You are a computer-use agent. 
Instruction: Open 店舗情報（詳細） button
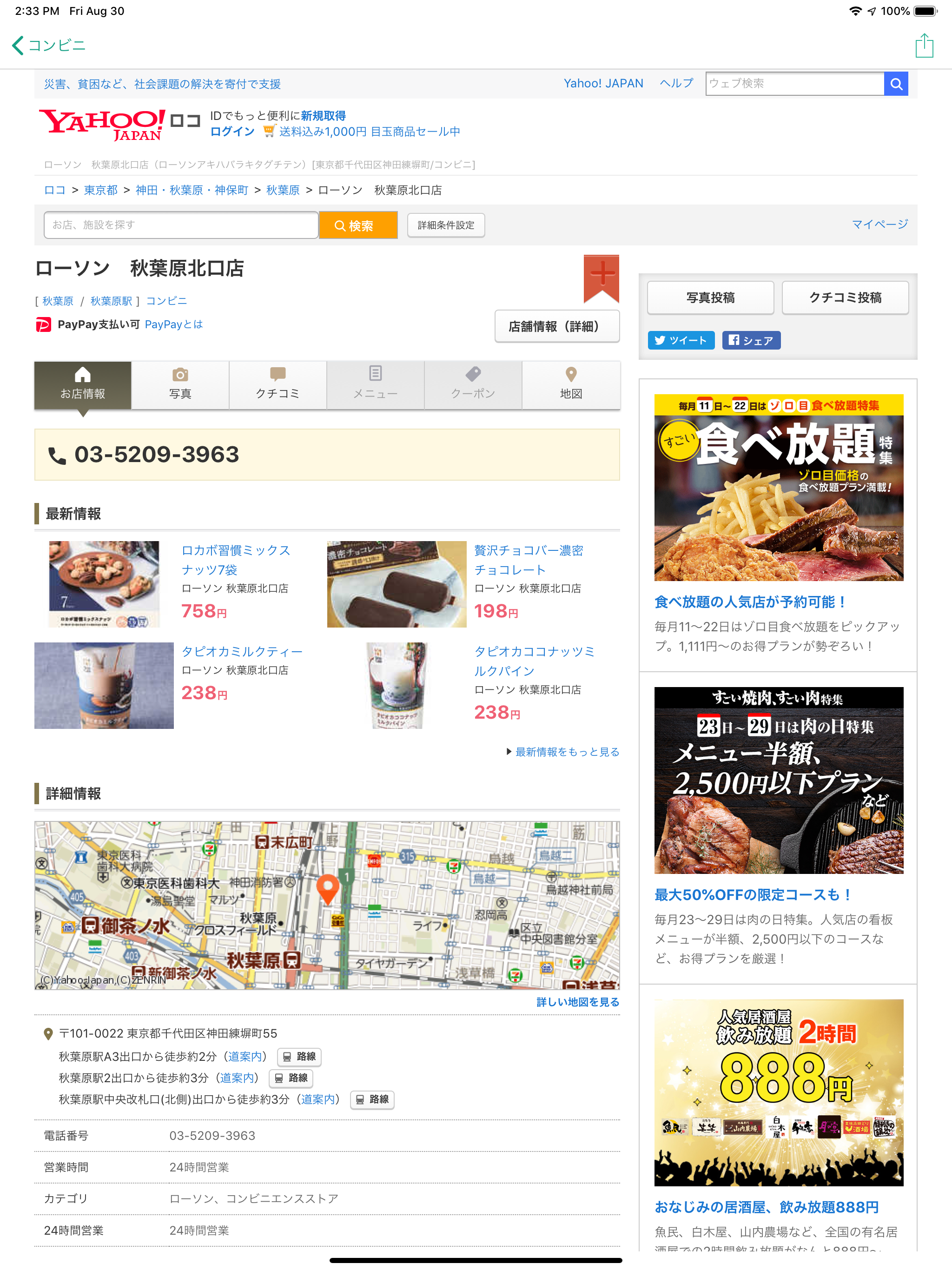(x=556, y=326)
